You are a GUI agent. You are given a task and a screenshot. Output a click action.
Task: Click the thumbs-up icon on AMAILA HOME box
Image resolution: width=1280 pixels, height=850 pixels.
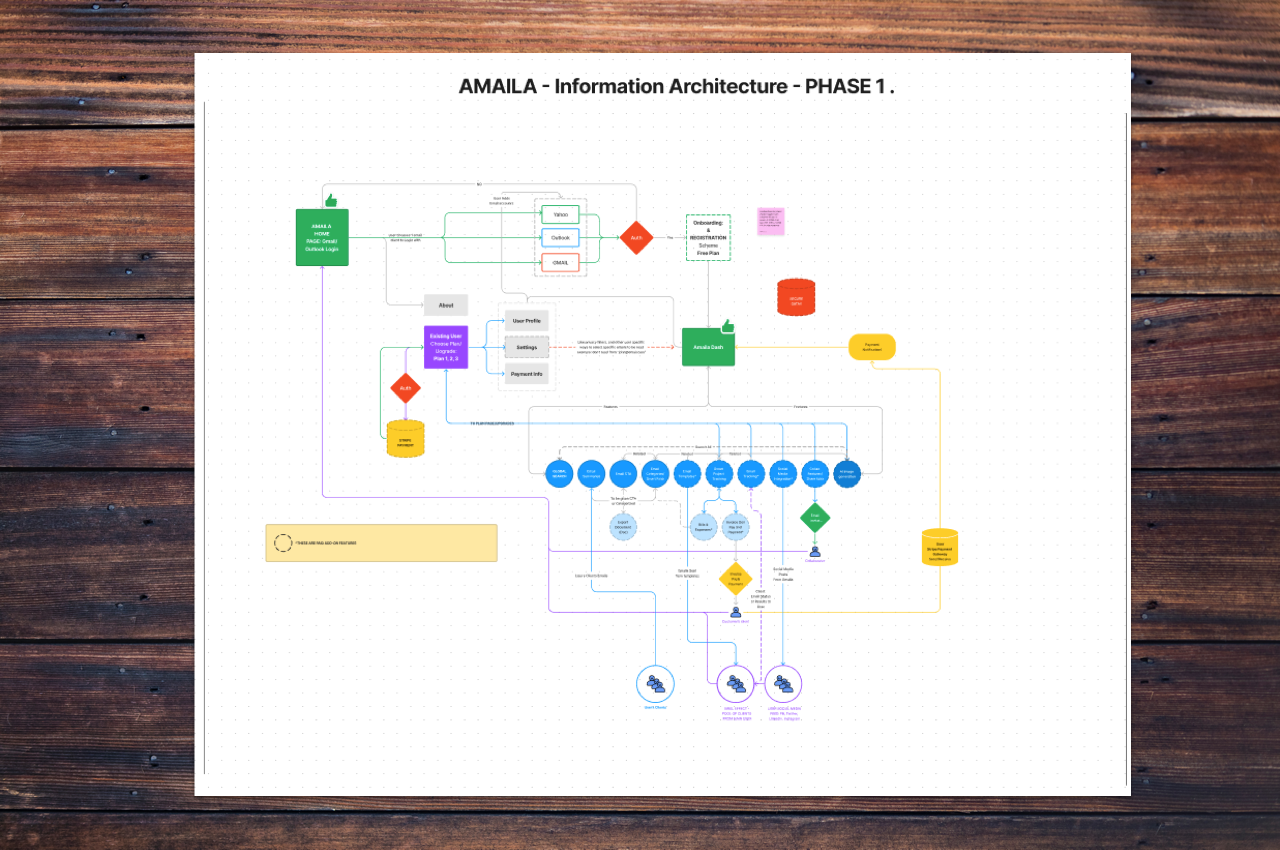[x=331, y=201]
